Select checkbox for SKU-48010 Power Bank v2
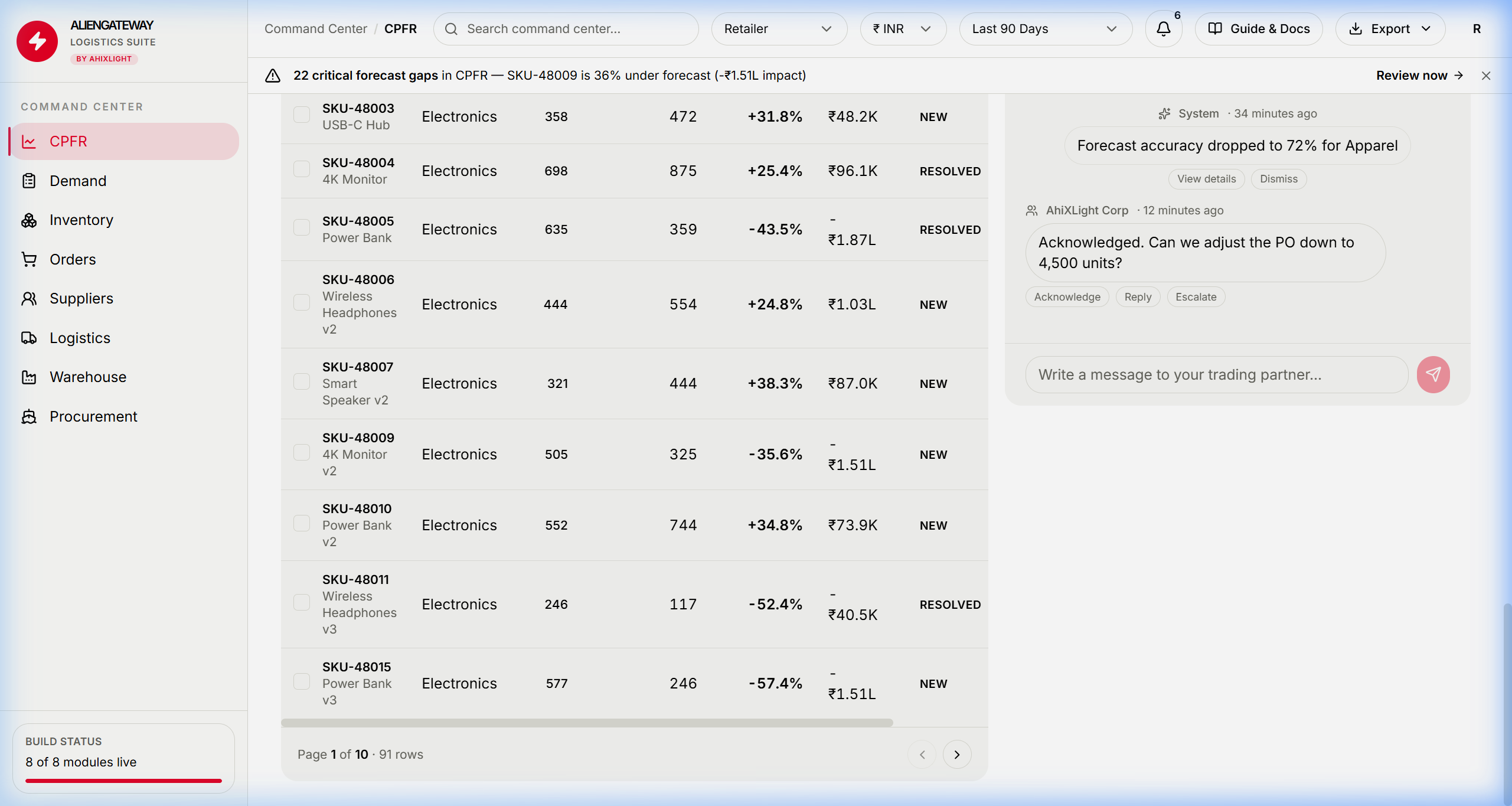Screen dimensions: 1512x806 pos(302,523)
